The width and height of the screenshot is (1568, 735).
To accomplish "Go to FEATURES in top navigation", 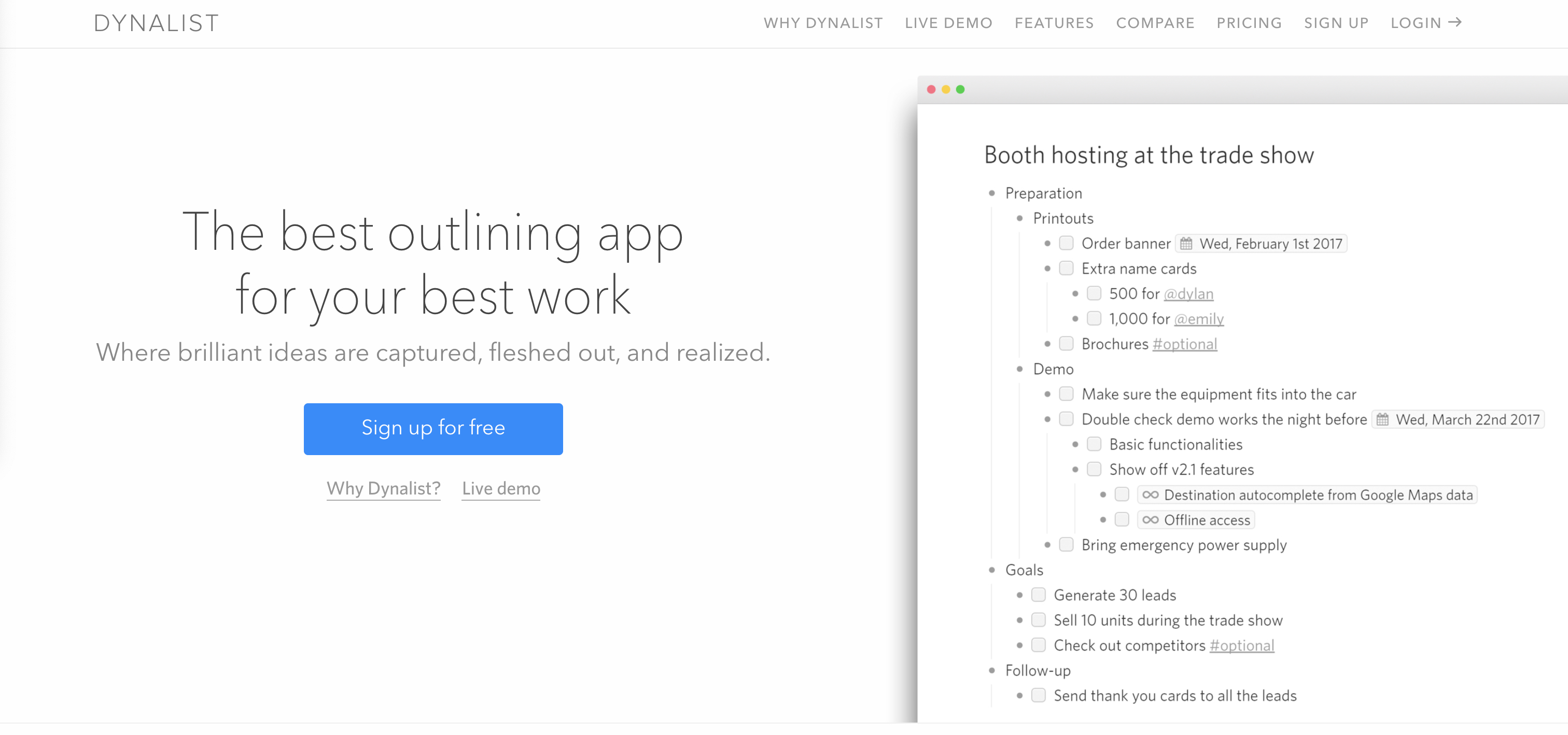I will (x=1054, y=23).
